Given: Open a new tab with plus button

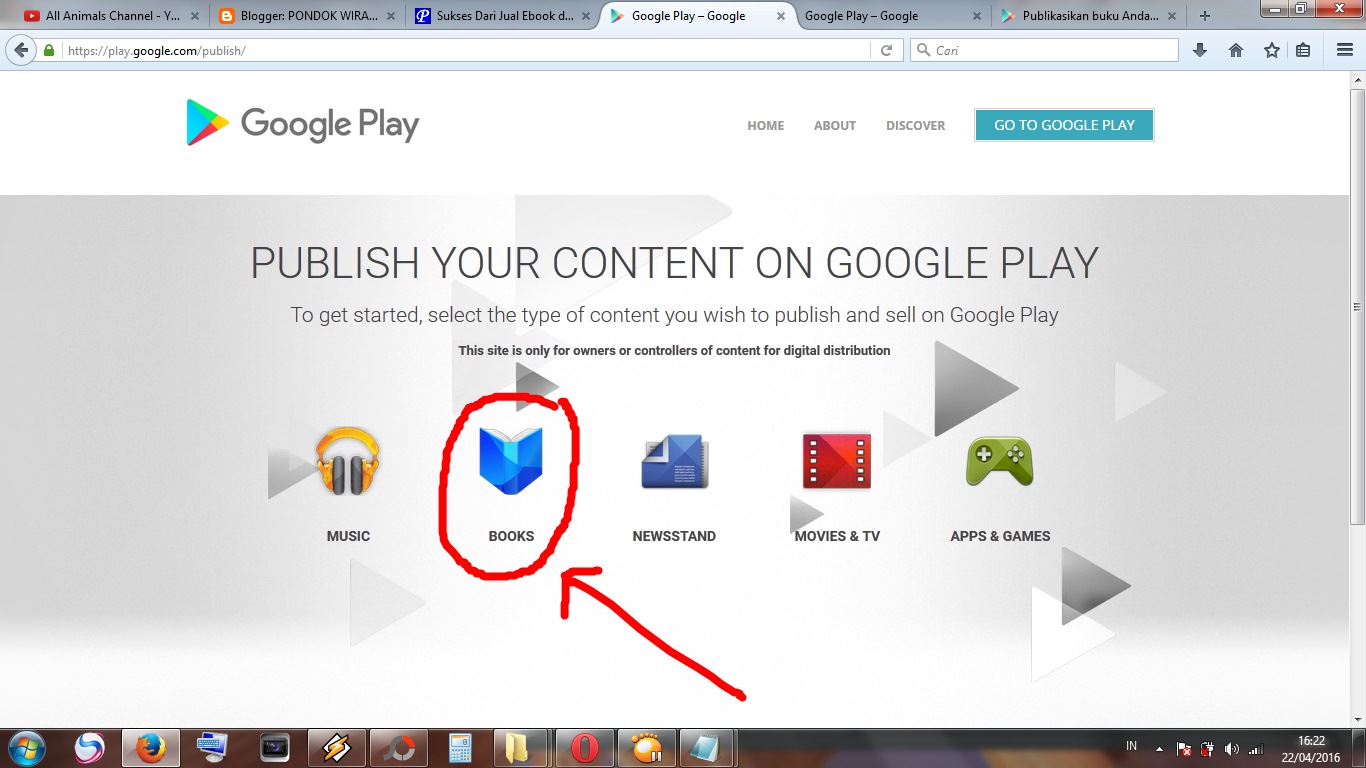Looking at the screenshot, I should (1205, 16).
